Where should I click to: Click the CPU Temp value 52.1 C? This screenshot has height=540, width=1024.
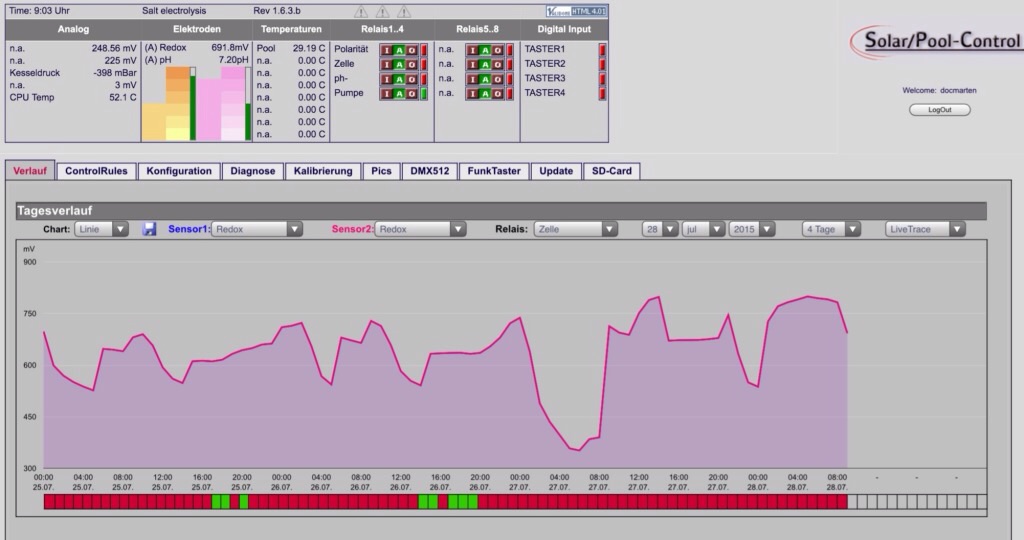(x=123, y=97)
